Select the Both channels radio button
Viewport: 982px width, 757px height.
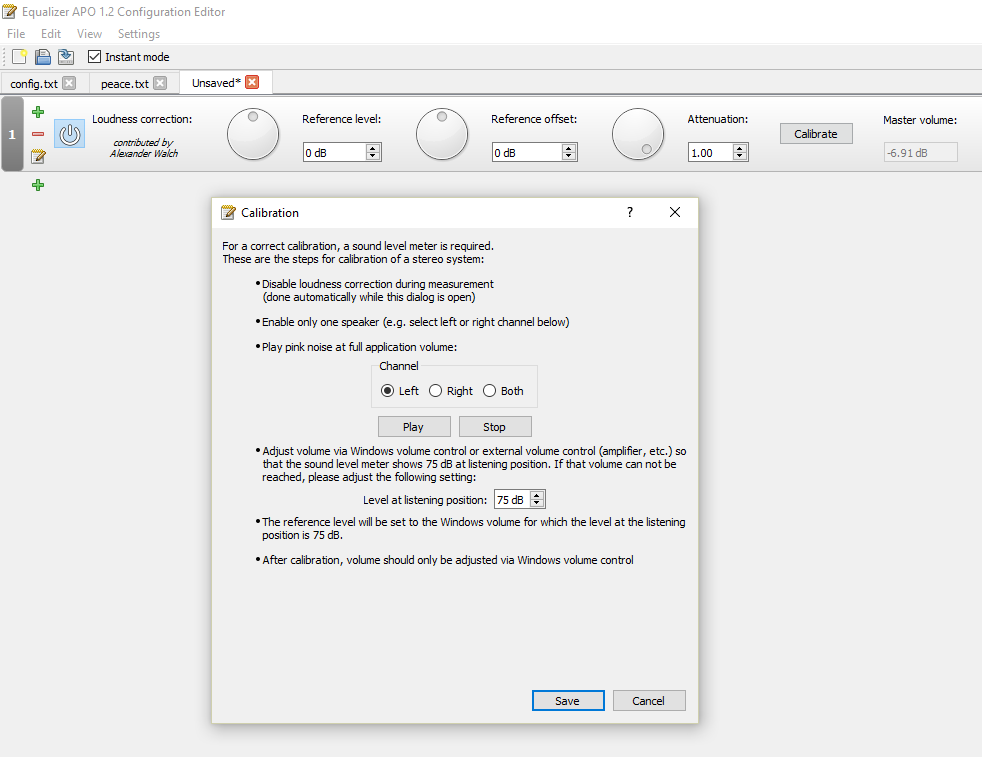point(489,391)
